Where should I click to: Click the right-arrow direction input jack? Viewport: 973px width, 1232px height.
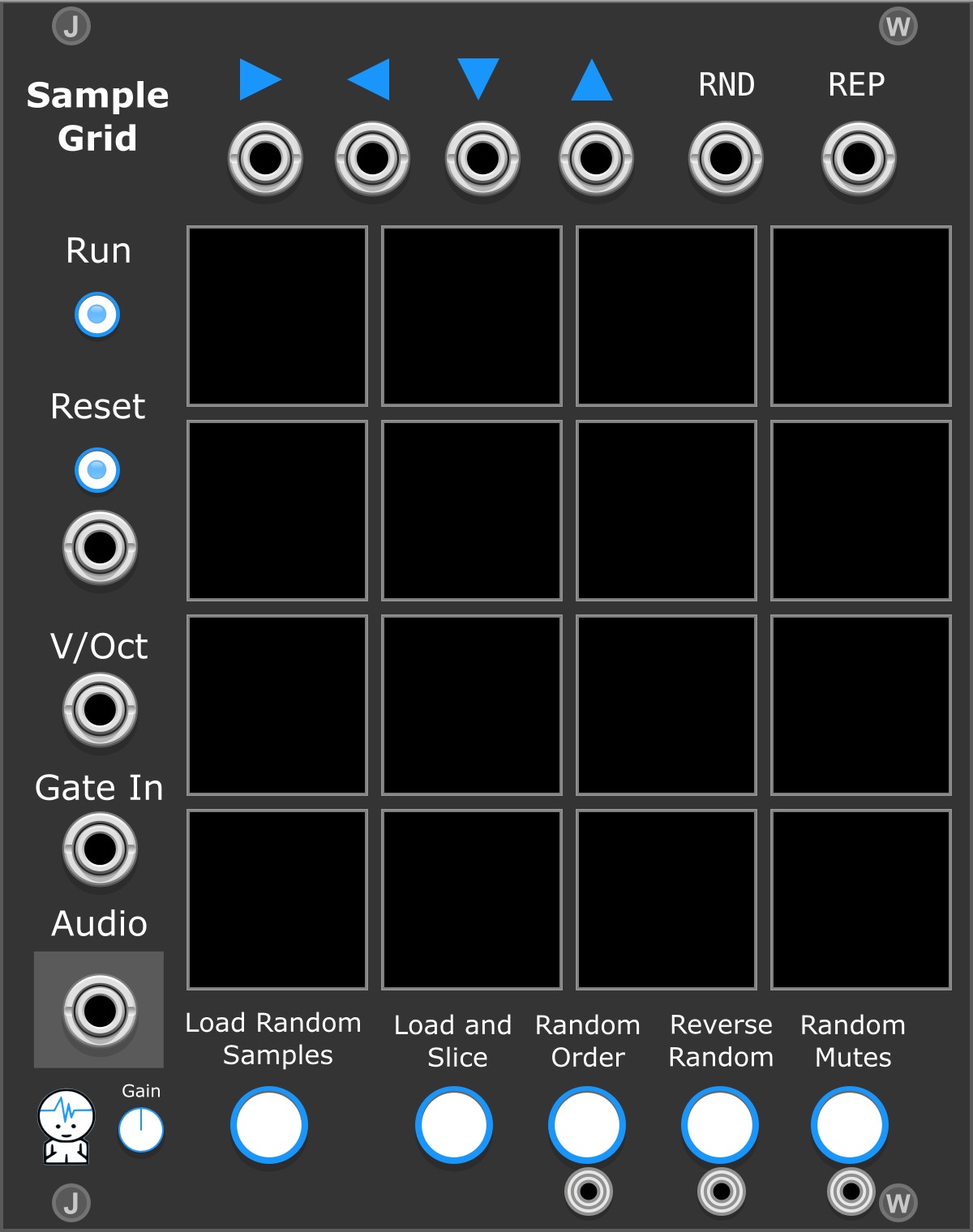coord(265,159)
